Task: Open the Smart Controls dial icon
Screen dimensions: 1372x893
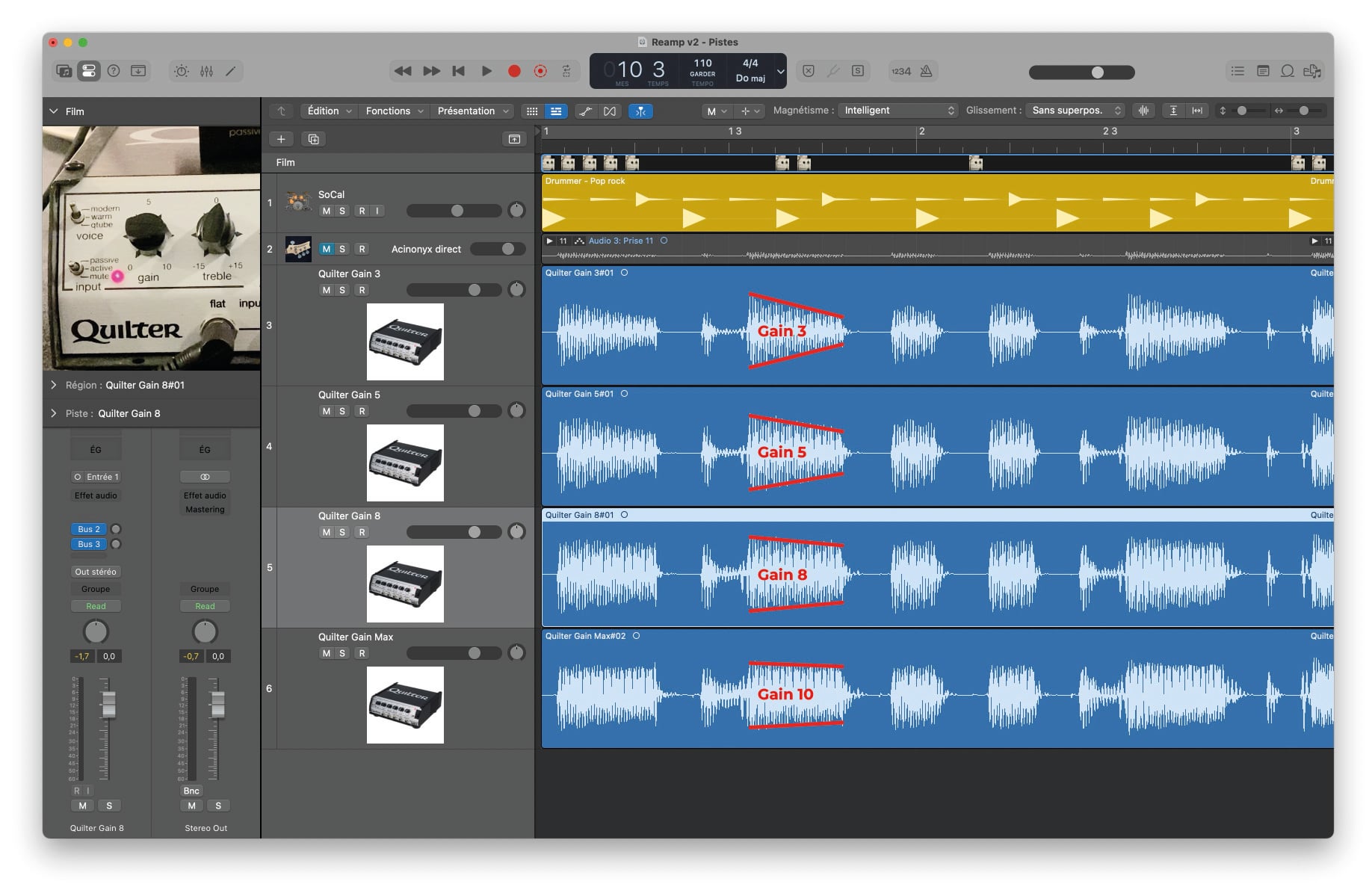Action: [x=182, y=71]
